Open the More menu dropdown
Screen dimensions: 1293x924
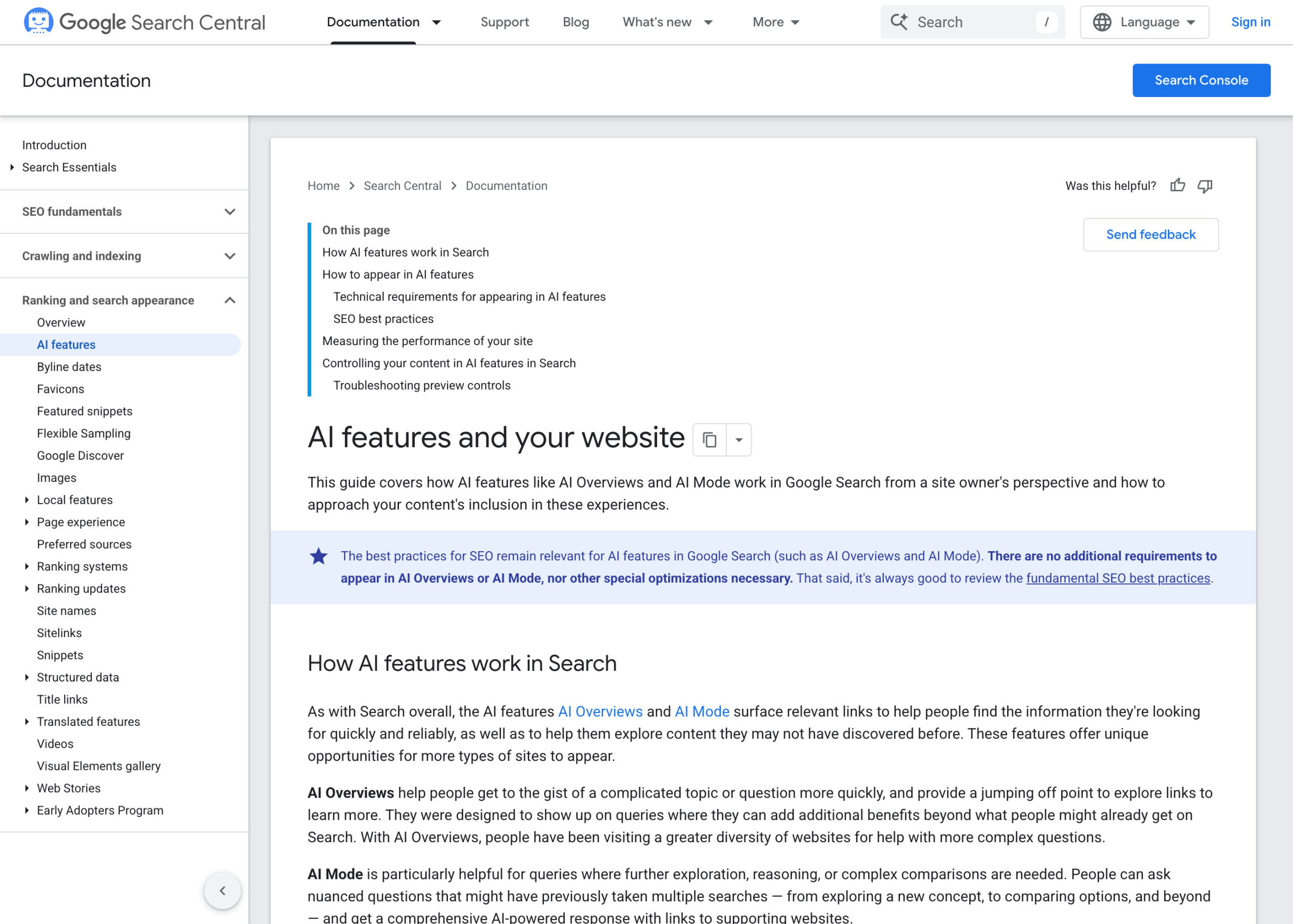[x=795, y=22]
